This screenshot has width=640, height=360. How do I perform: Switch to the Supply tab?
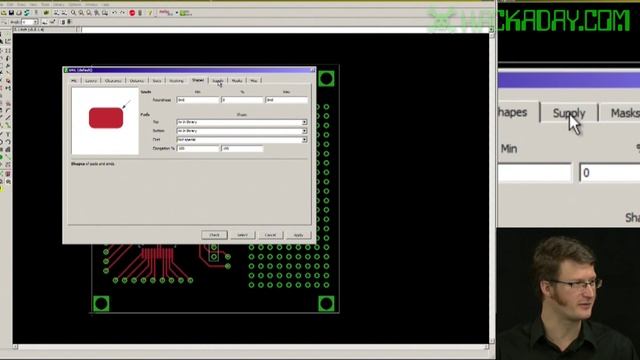[x=218, y=81]
